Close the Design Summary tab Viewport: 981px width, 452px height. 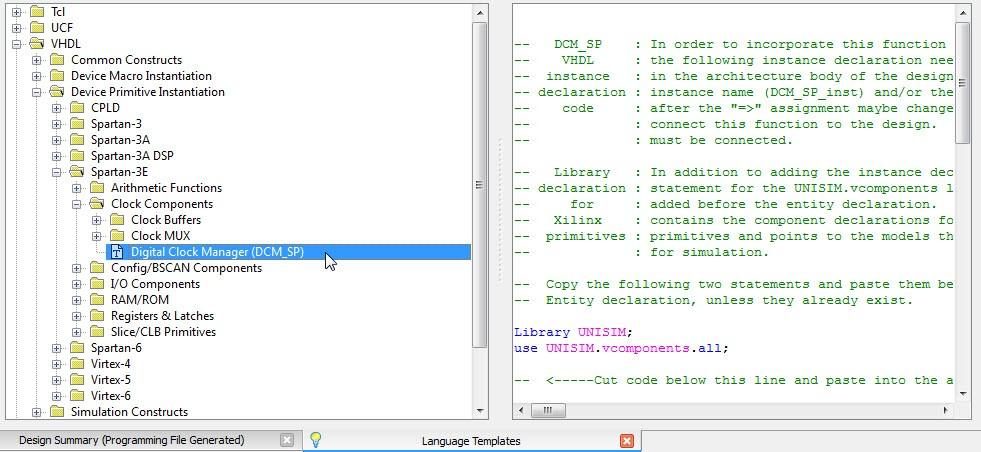pos(286,440)
